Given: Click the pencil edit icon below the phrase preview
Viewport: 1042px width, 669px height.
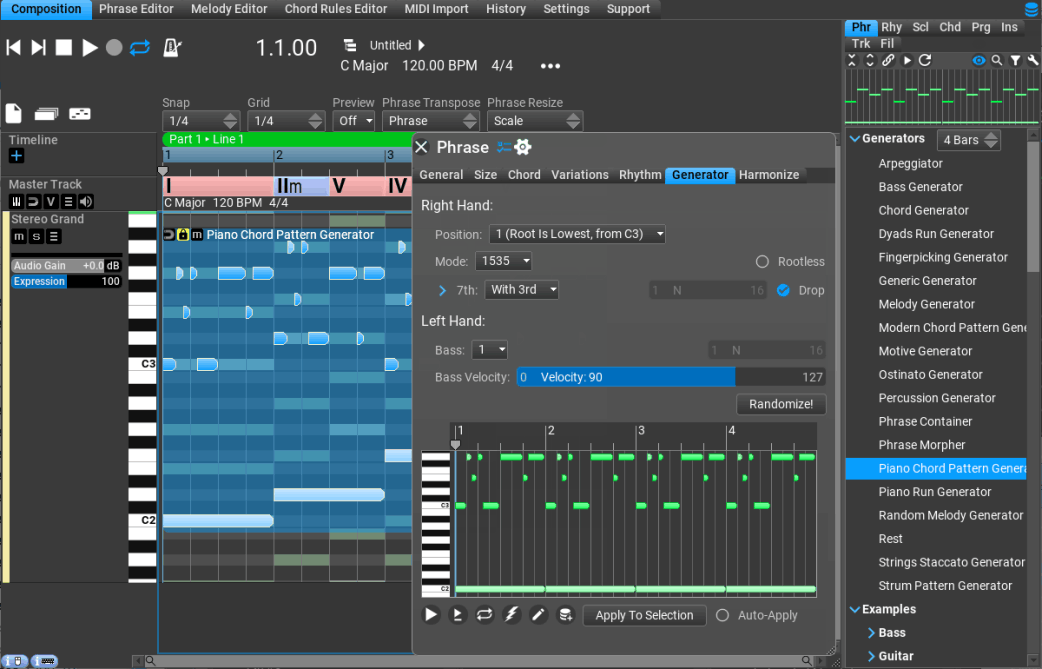Looking at the screenshot, I should pyautogui.click(x=538, y=615).
